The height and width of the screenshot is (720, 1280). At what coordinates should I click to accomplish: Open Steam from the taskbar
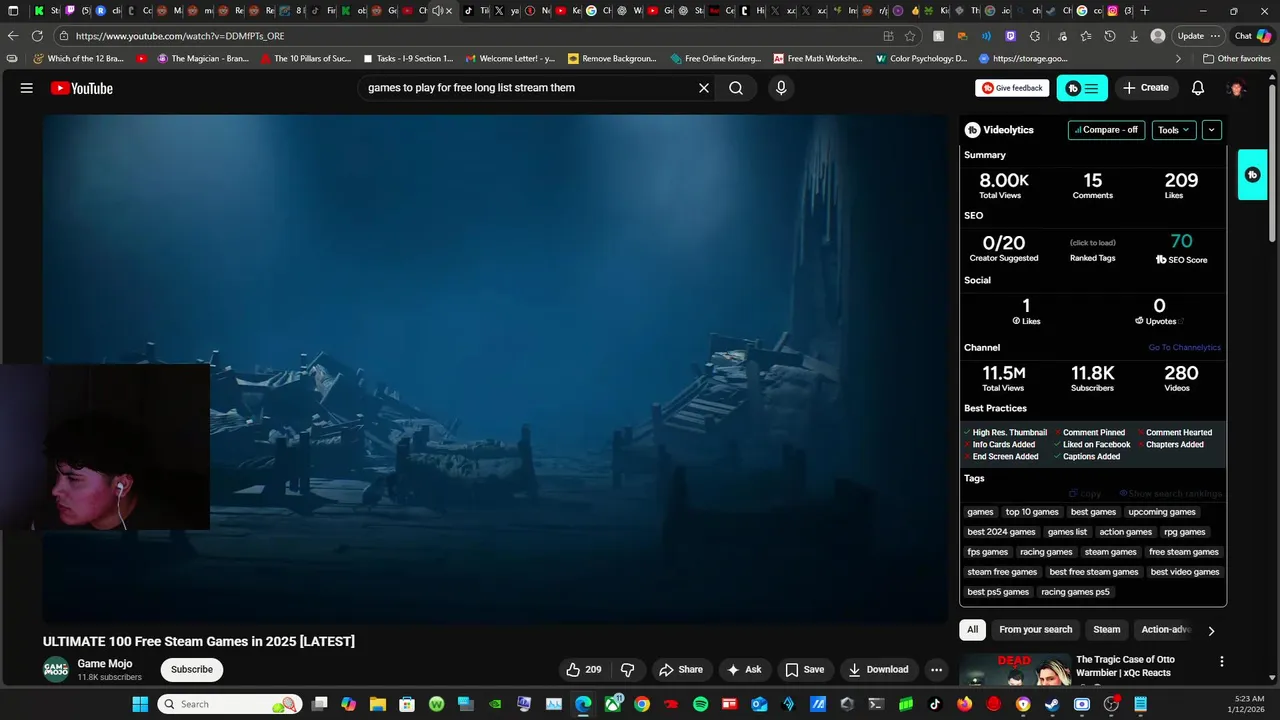(x=1052, y=704)
